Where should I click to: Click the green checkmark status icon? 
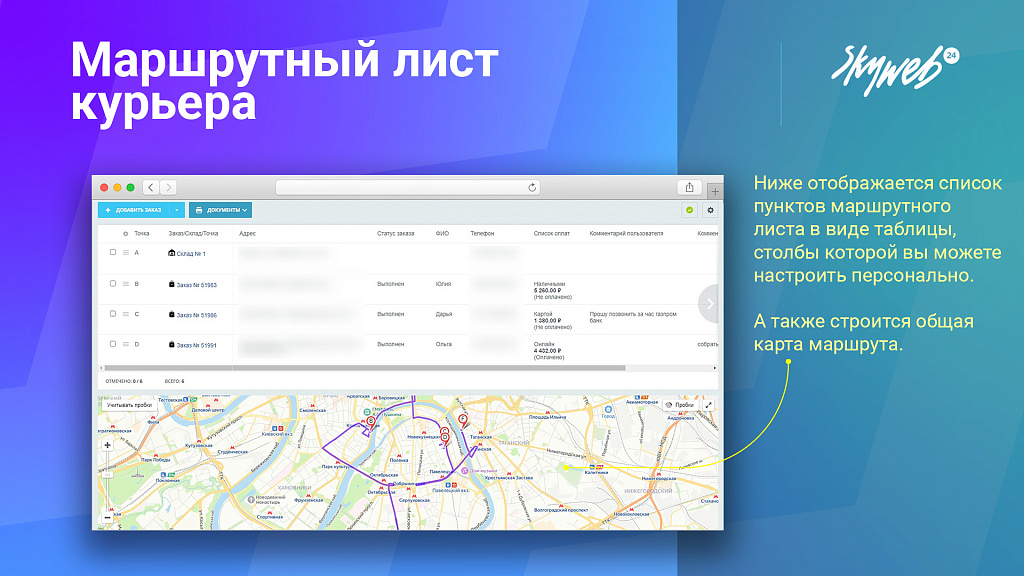point(690,211)
